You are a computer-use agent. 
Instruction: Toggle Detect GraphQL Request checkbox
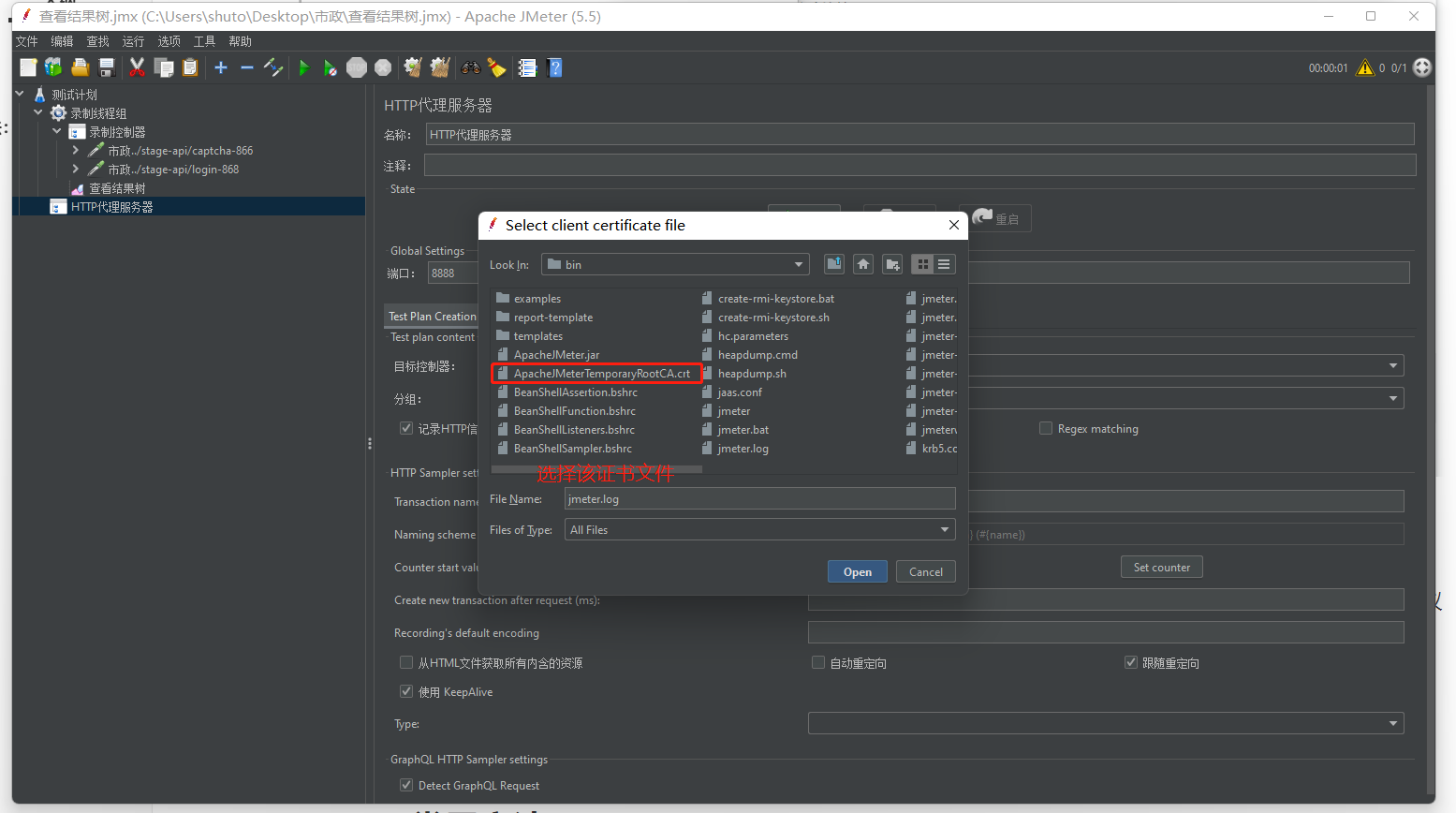(x=406, y=785)
